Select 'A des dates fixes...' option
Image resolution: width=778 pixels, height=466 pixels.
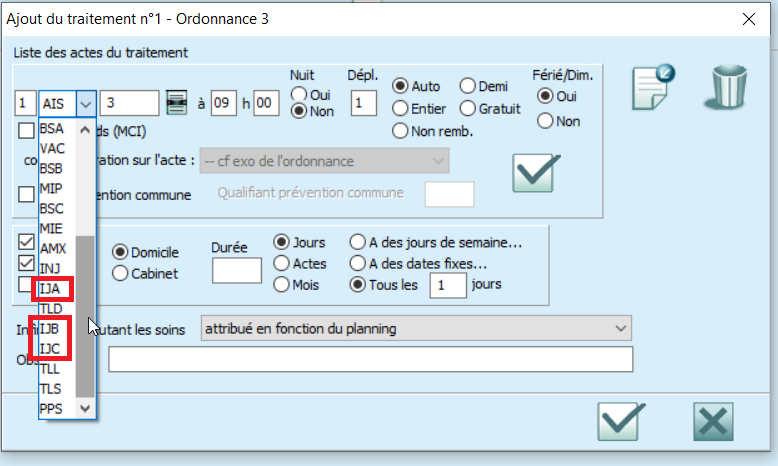tap(358, 263)
